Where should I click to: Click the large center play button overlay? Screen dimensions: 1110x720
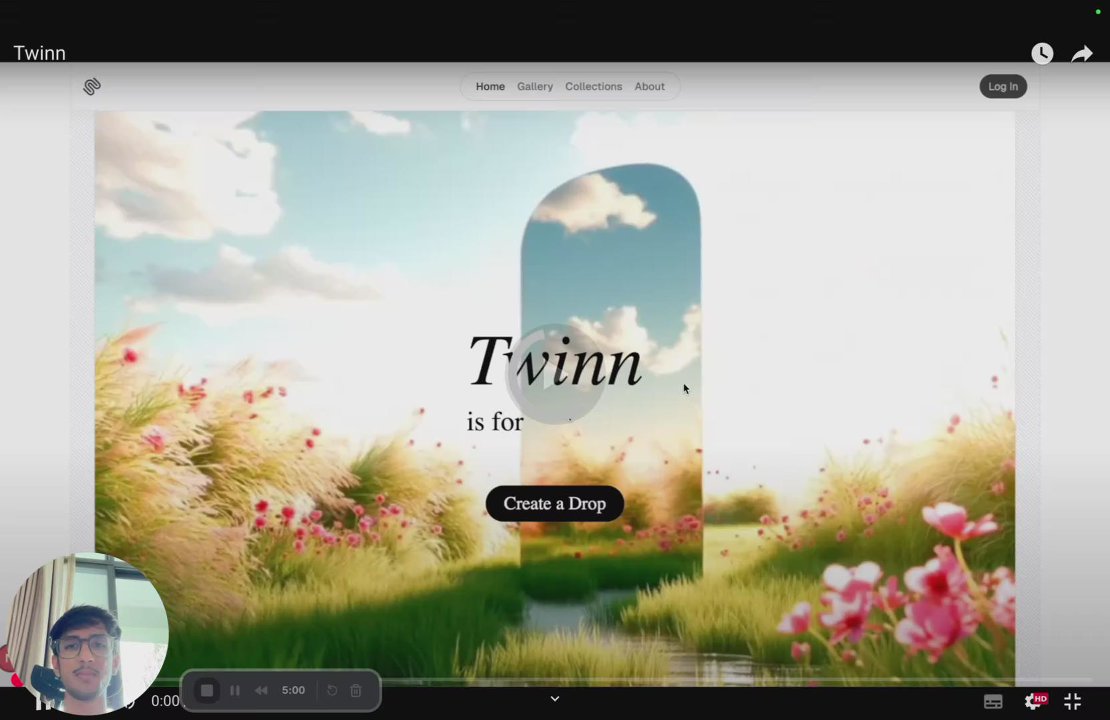pyautogui.click(x=554, y=375)
